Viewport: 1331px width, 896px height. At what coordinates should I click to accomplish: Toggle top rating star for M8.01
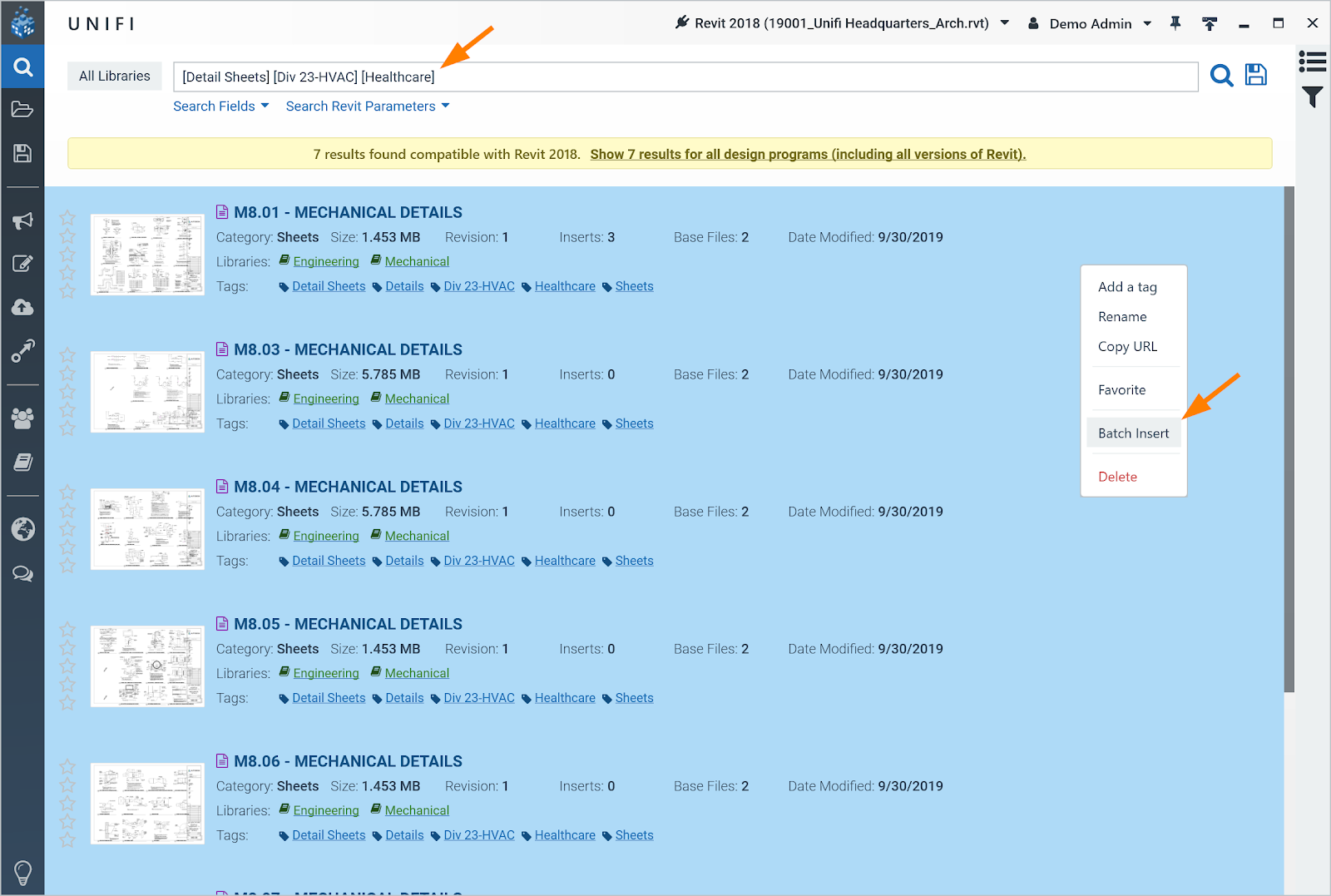click(67, 218)
